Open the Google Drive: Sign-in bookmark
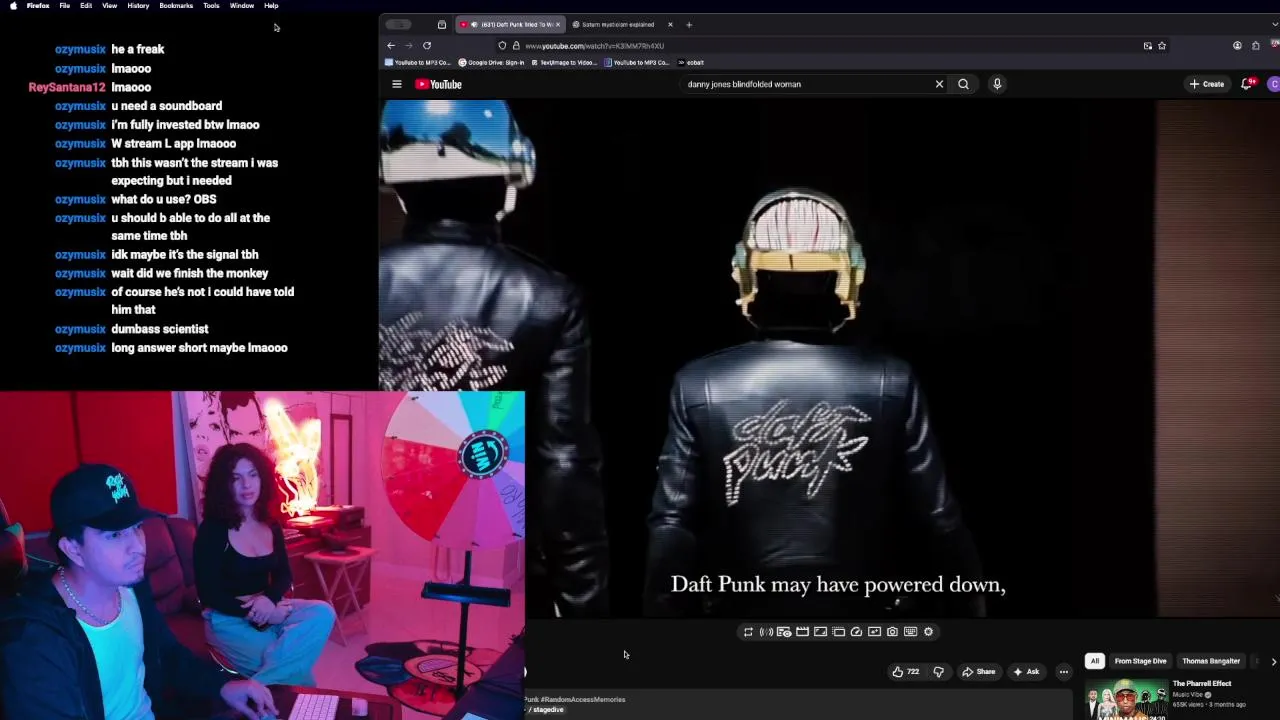 click(x=491, y=62)
